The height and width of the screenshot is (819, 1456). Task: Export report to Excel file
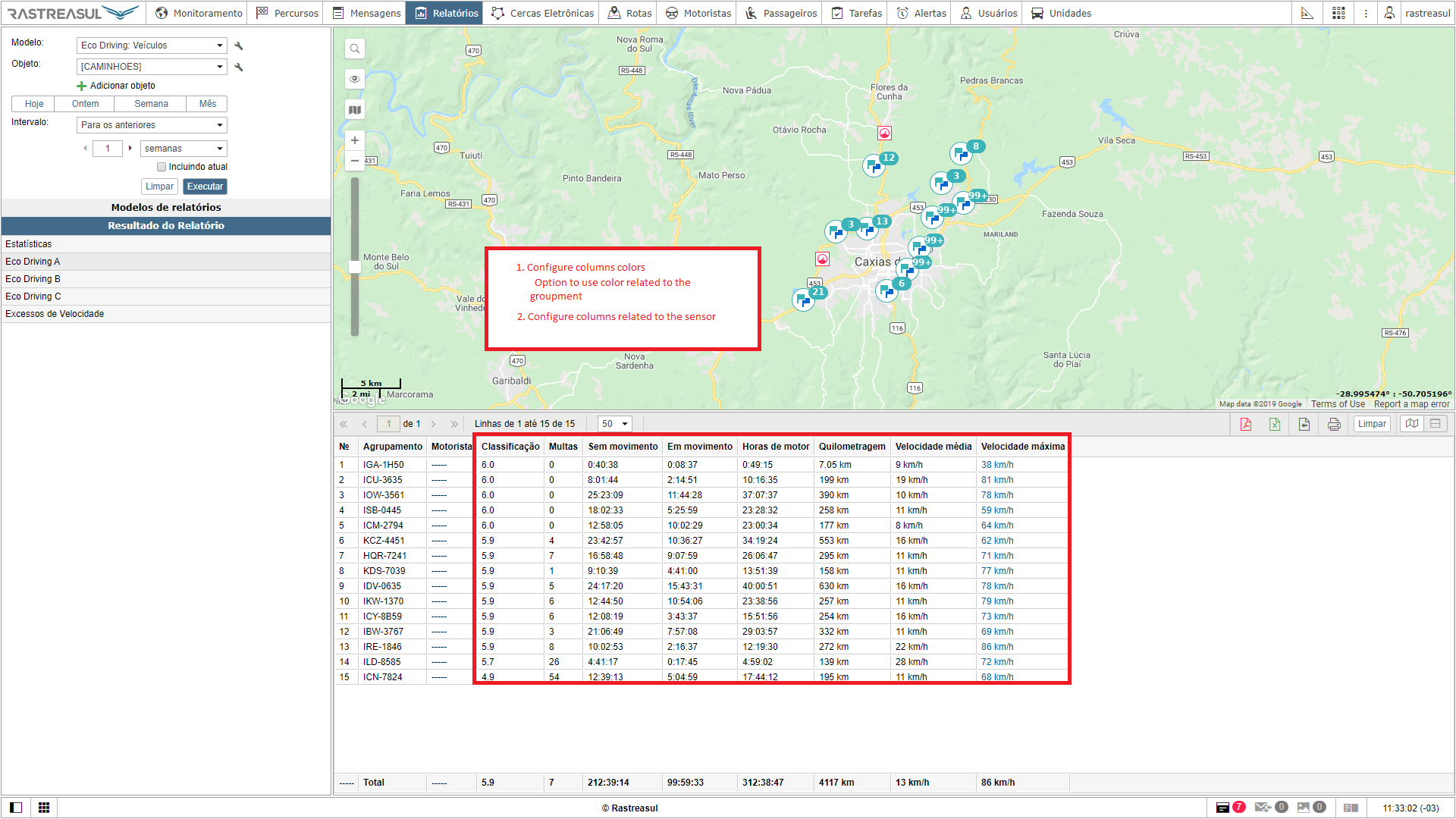pos(1275,424)
